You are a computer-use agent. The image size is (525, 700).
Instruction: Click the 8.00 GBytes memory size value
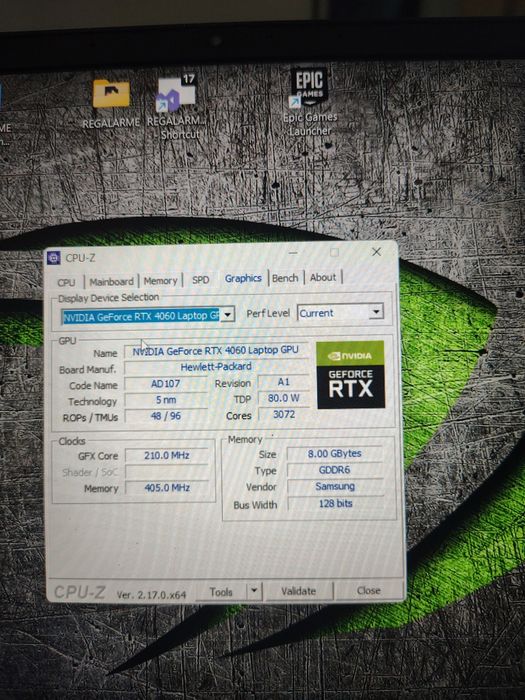335,454
